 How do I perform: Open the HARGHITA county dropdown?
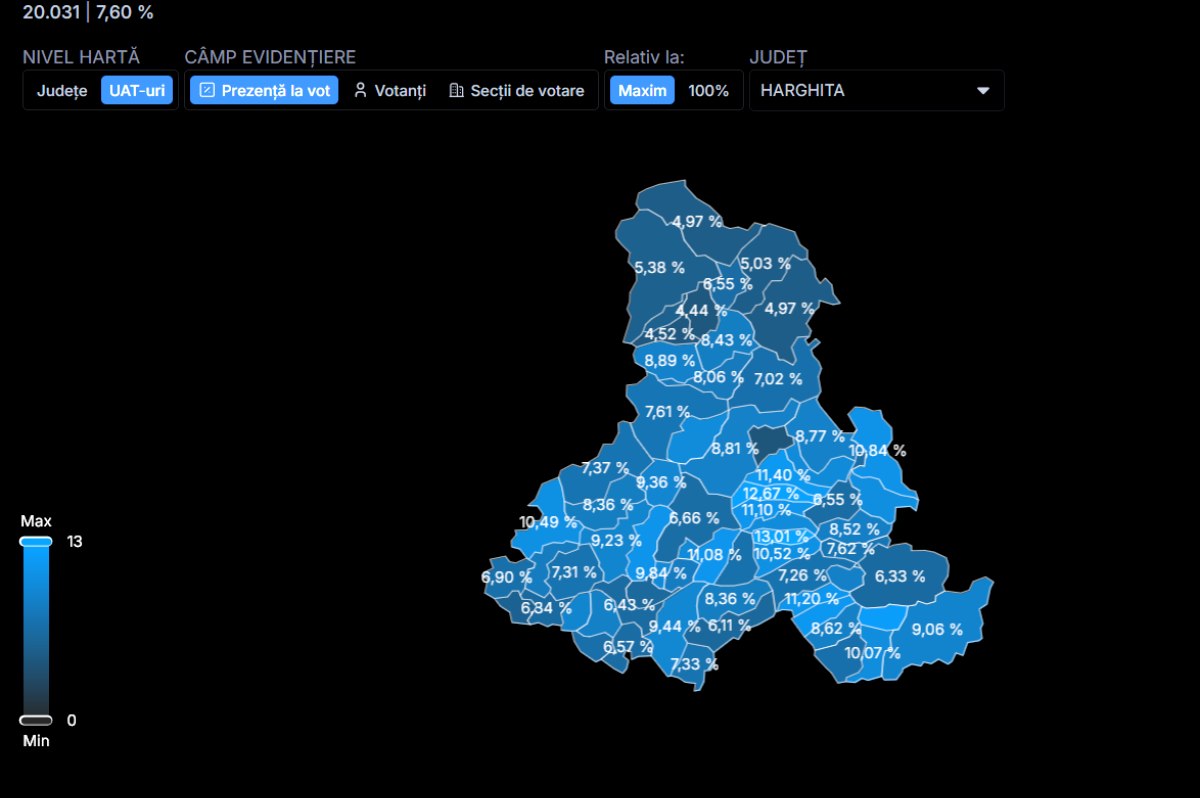(x=876, y=90)
